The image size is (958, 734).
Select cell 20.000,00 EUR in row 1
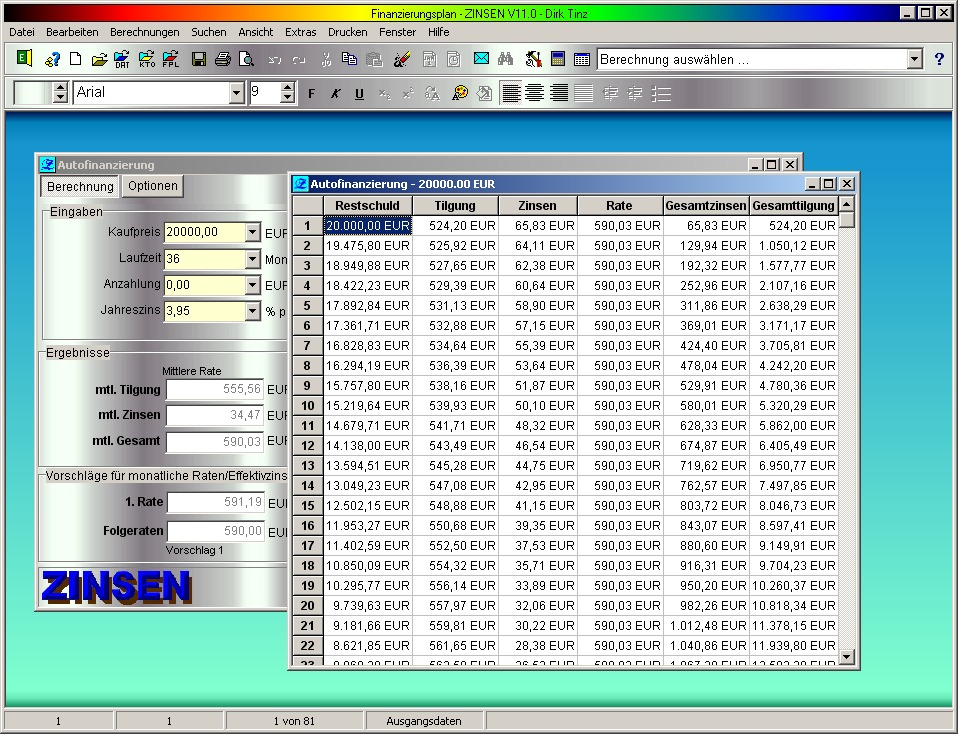[368, 226]
